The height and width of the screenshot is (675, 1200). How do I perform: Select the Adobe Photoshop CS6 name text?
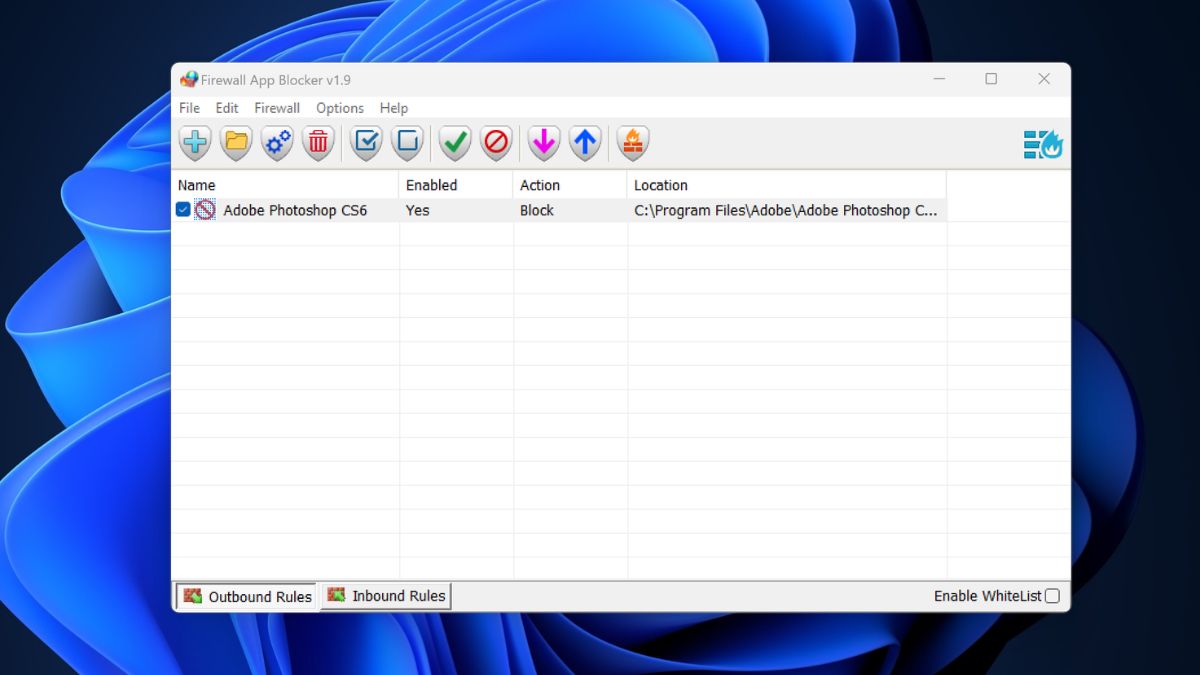click(x=295, y=211)
